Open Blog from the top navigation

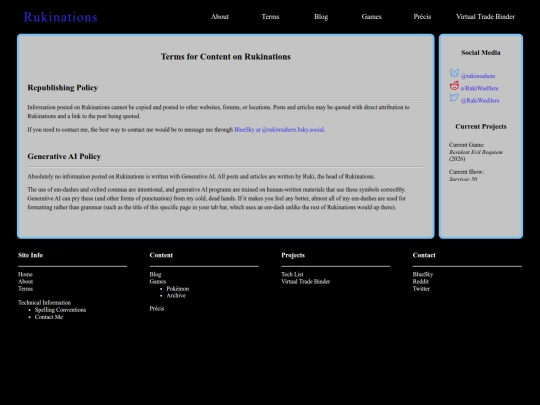321,17
